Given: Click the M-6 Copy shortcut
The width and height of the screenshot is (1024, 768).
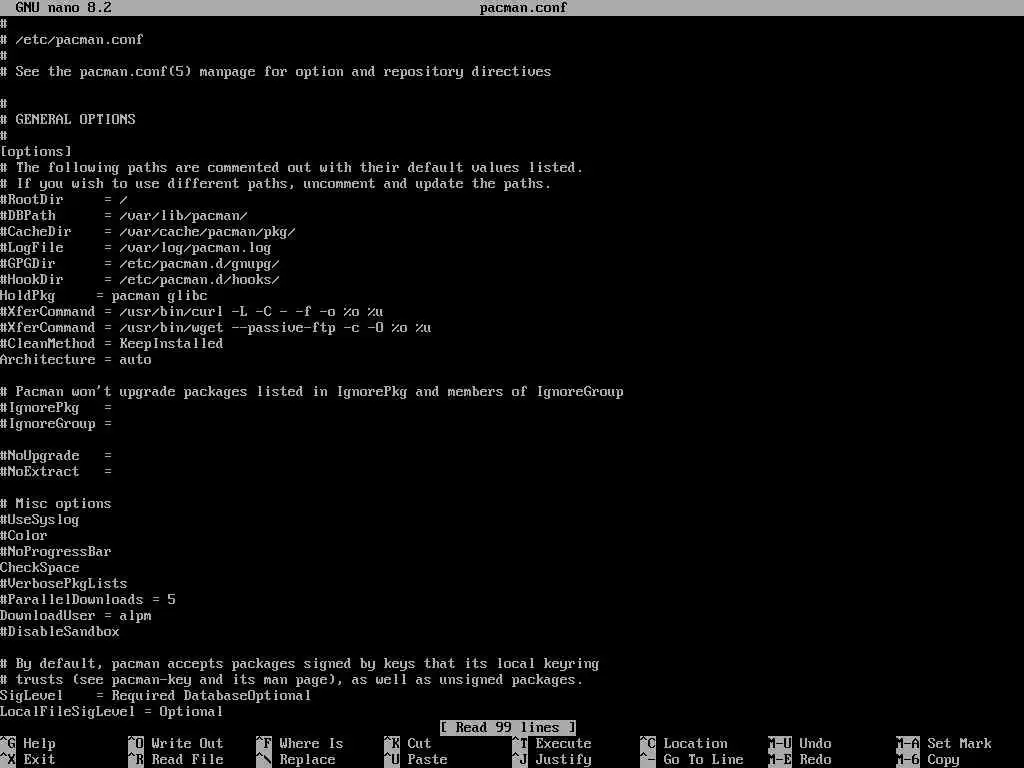Looking at the screenshot, I should tap(928, 760).
